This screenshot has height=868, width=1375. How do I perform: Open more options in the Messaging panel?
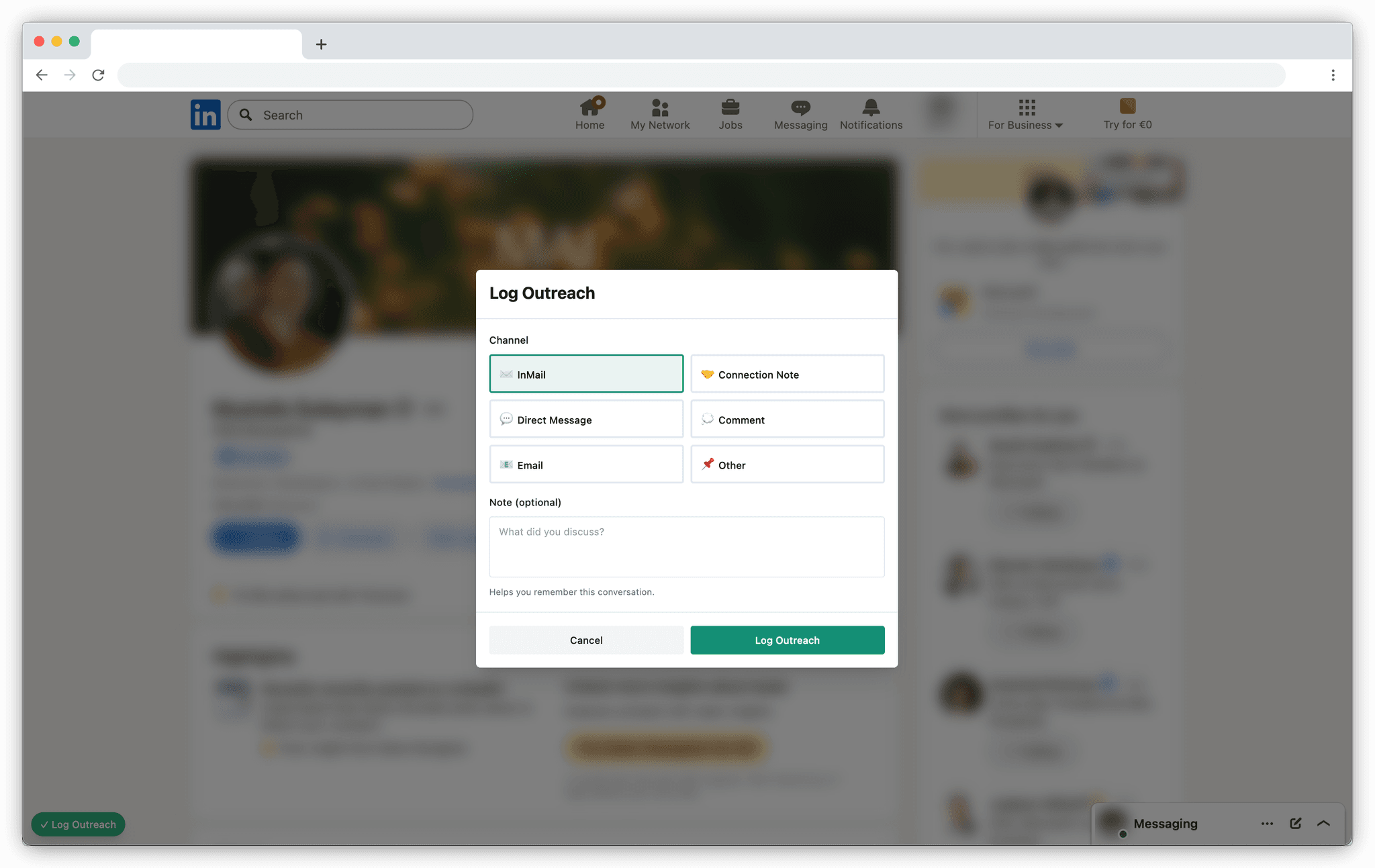pos(1267,824)
